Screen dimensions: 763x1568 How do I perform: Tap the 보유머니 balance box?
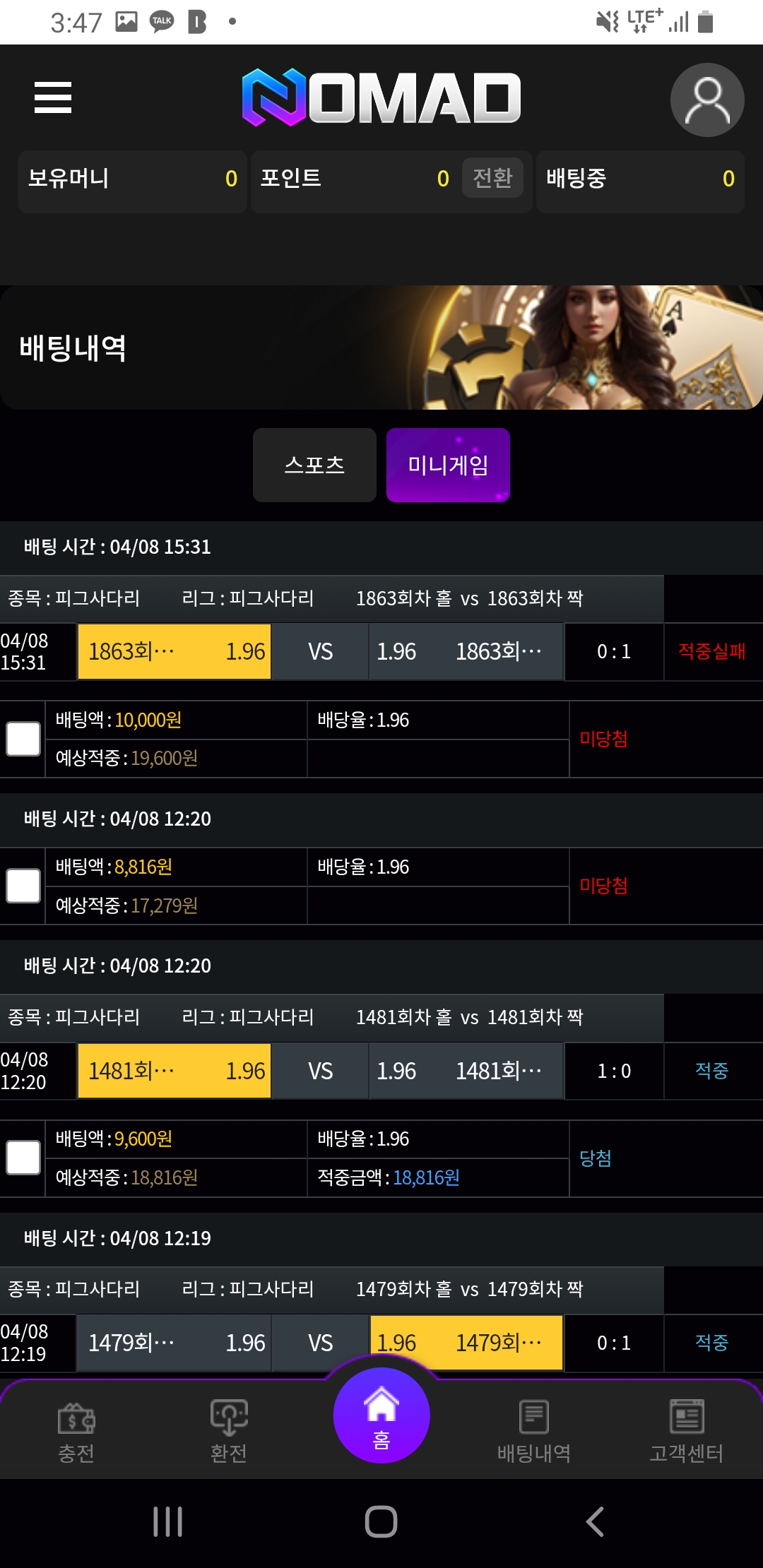click(132, 181)
